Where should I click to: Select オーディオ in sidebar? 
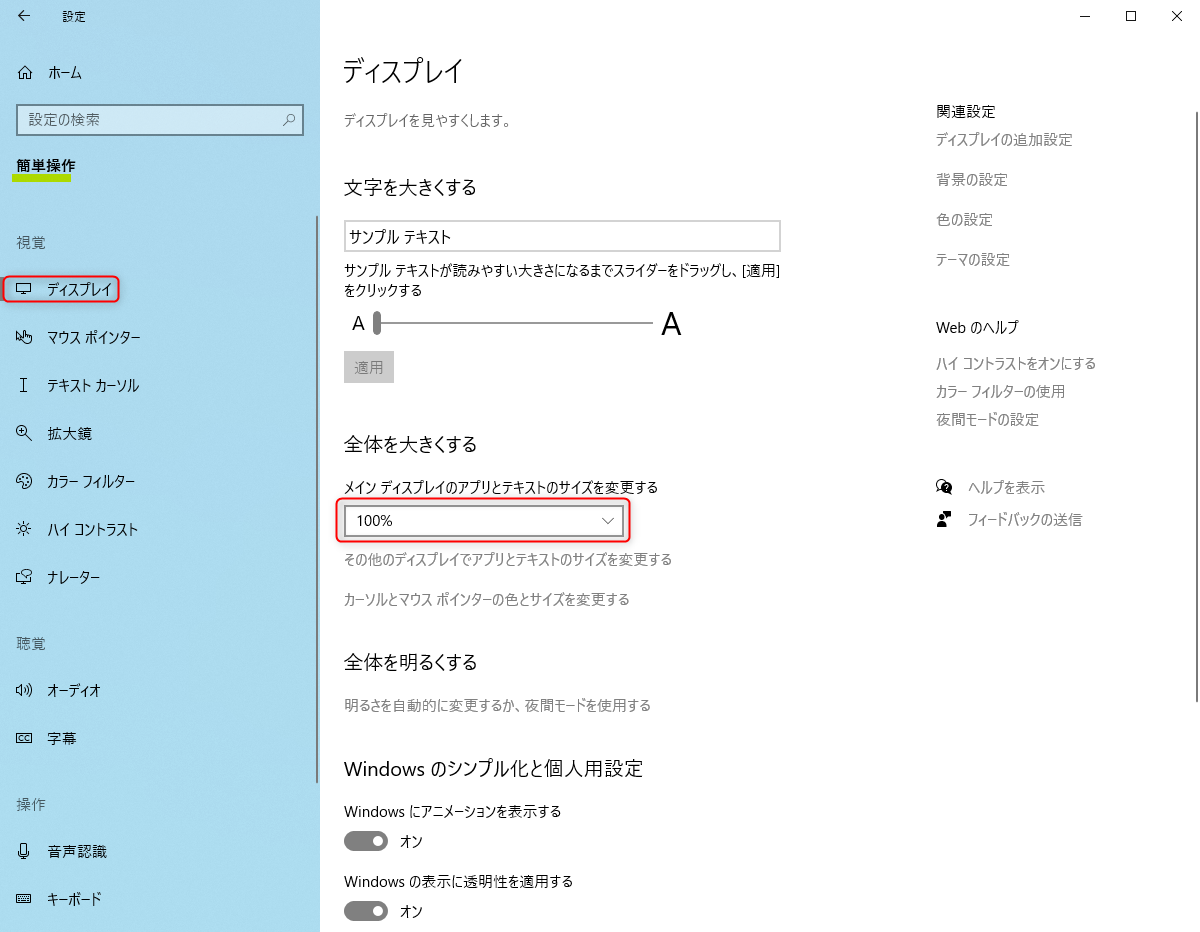click(74, 691)
